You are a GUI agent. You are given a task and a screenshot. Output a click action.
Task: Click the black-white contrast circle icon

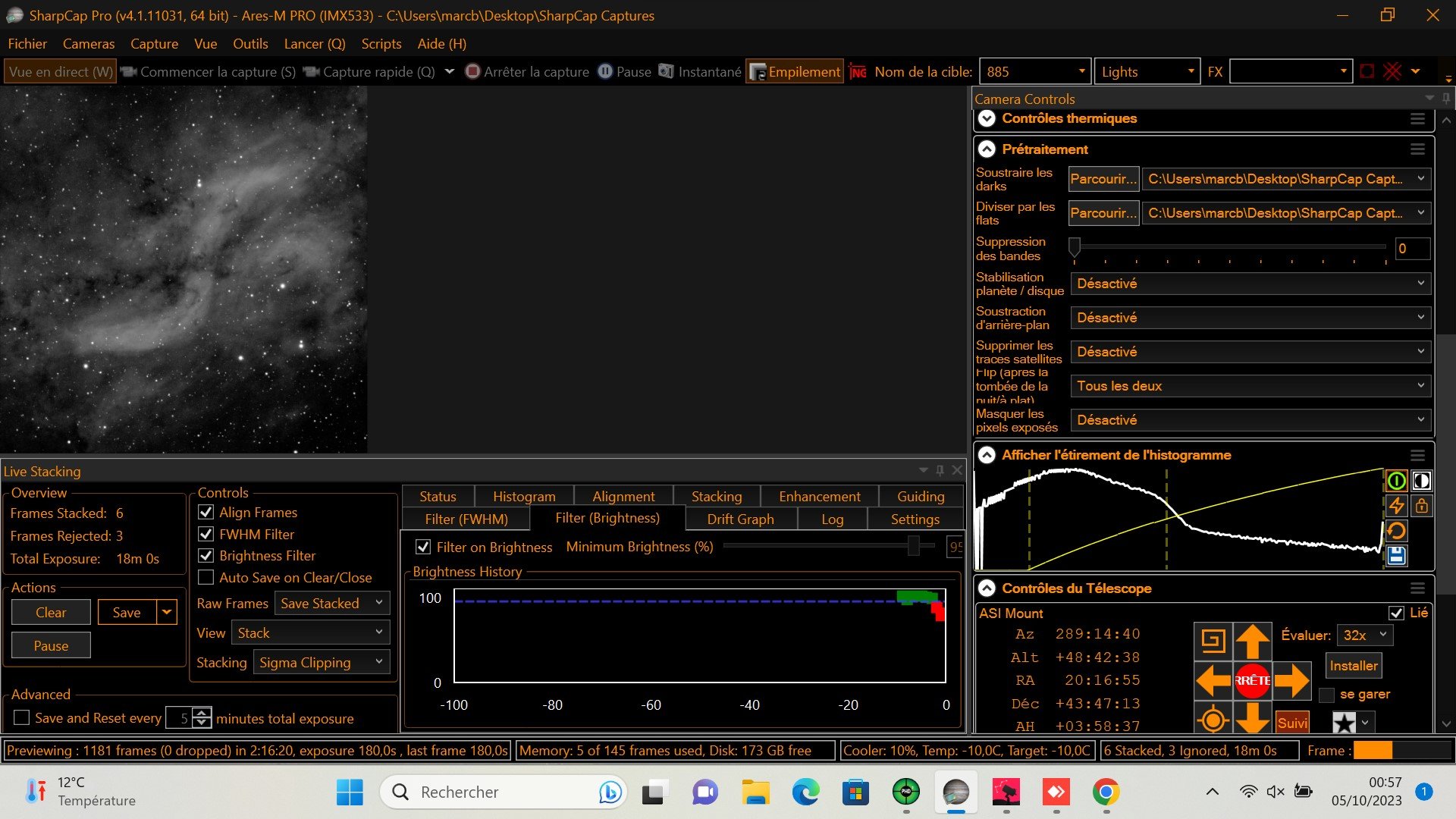coord(1421,481)
